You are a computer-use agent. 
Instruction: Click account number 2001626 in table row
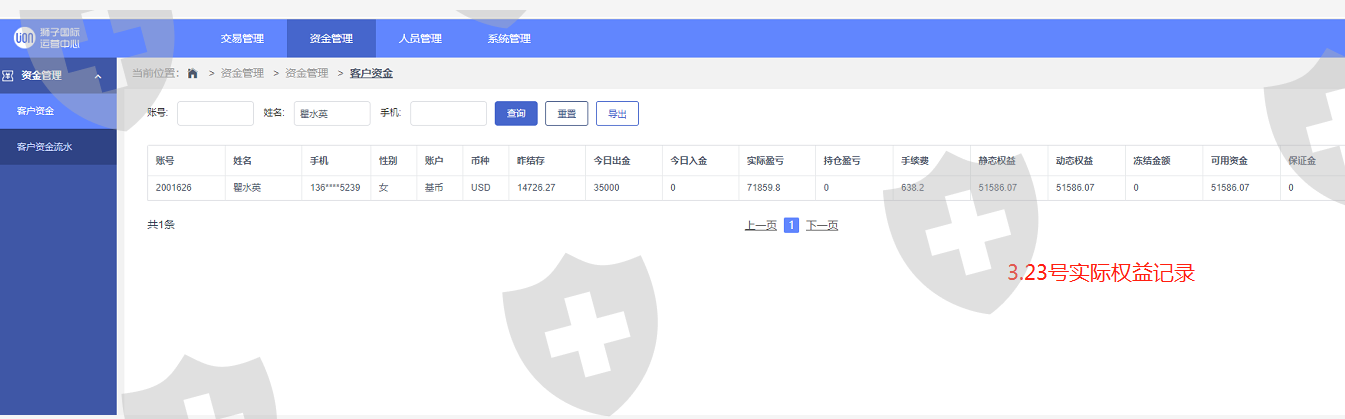pos(174,188)
